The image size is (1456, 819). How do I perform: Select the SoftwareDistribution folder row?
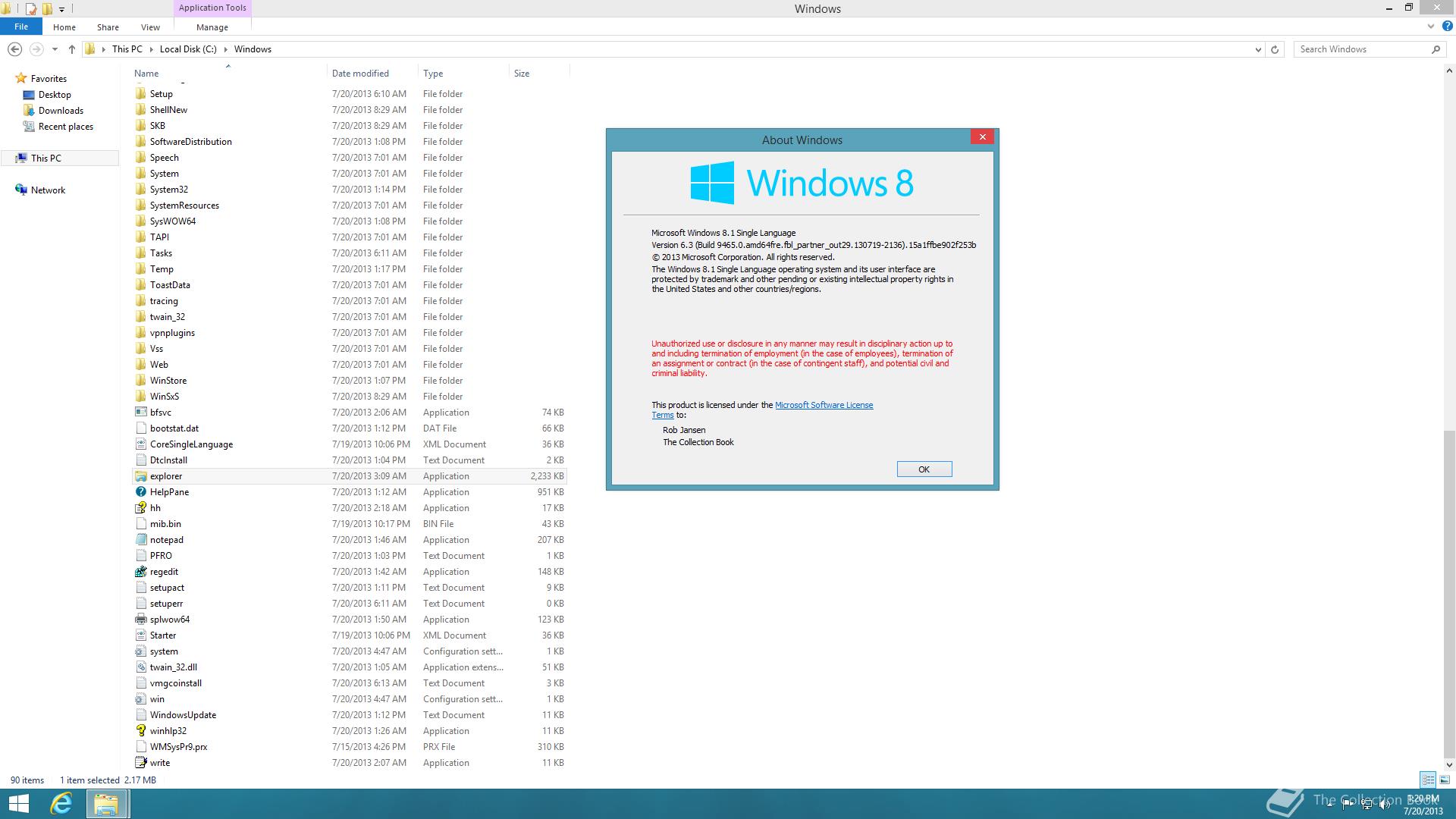point(350,142)
